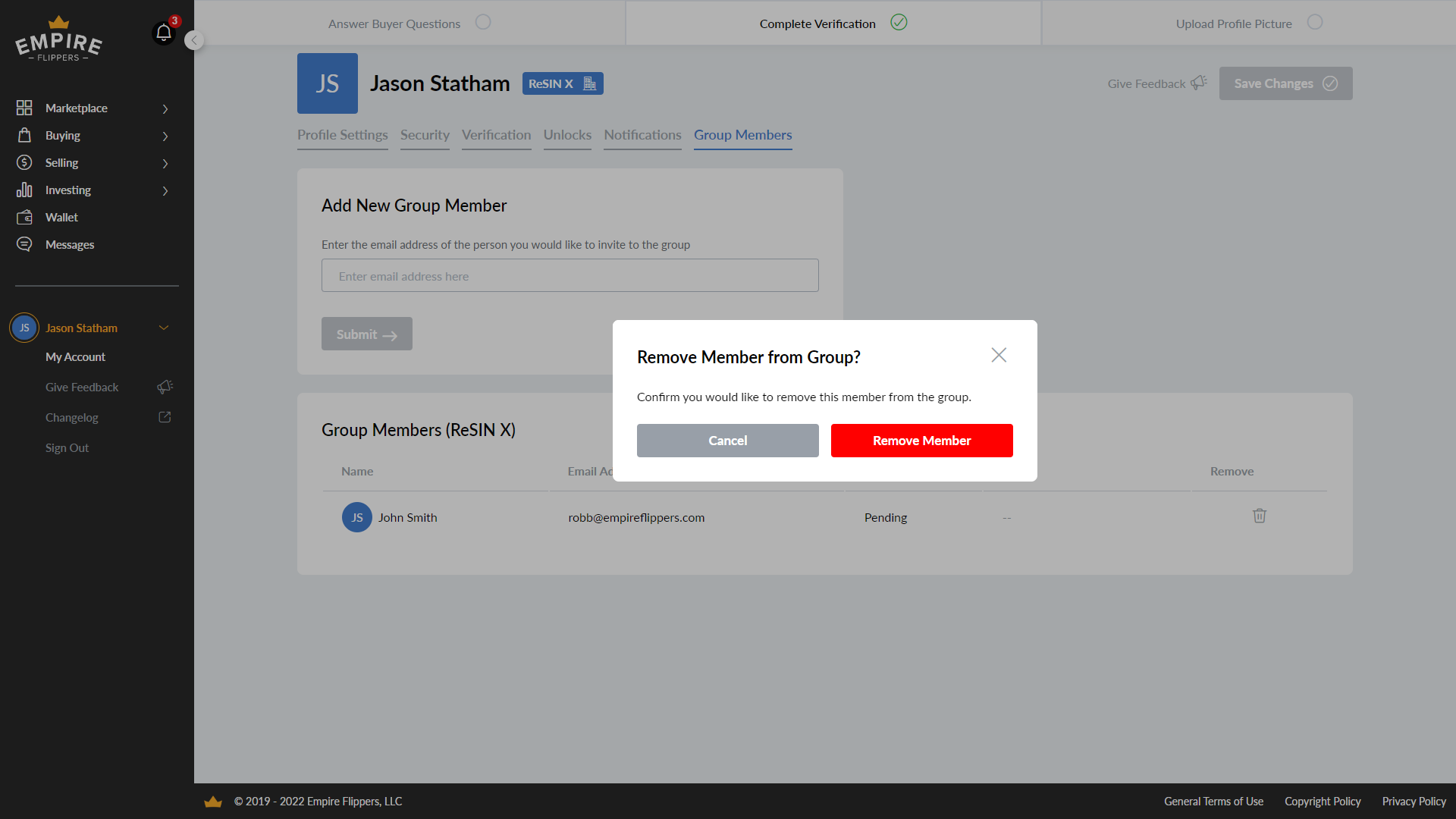Click the Remove column header
Image resolution: width=1456 pixels, height=819 pixels.
(1232, 471)
